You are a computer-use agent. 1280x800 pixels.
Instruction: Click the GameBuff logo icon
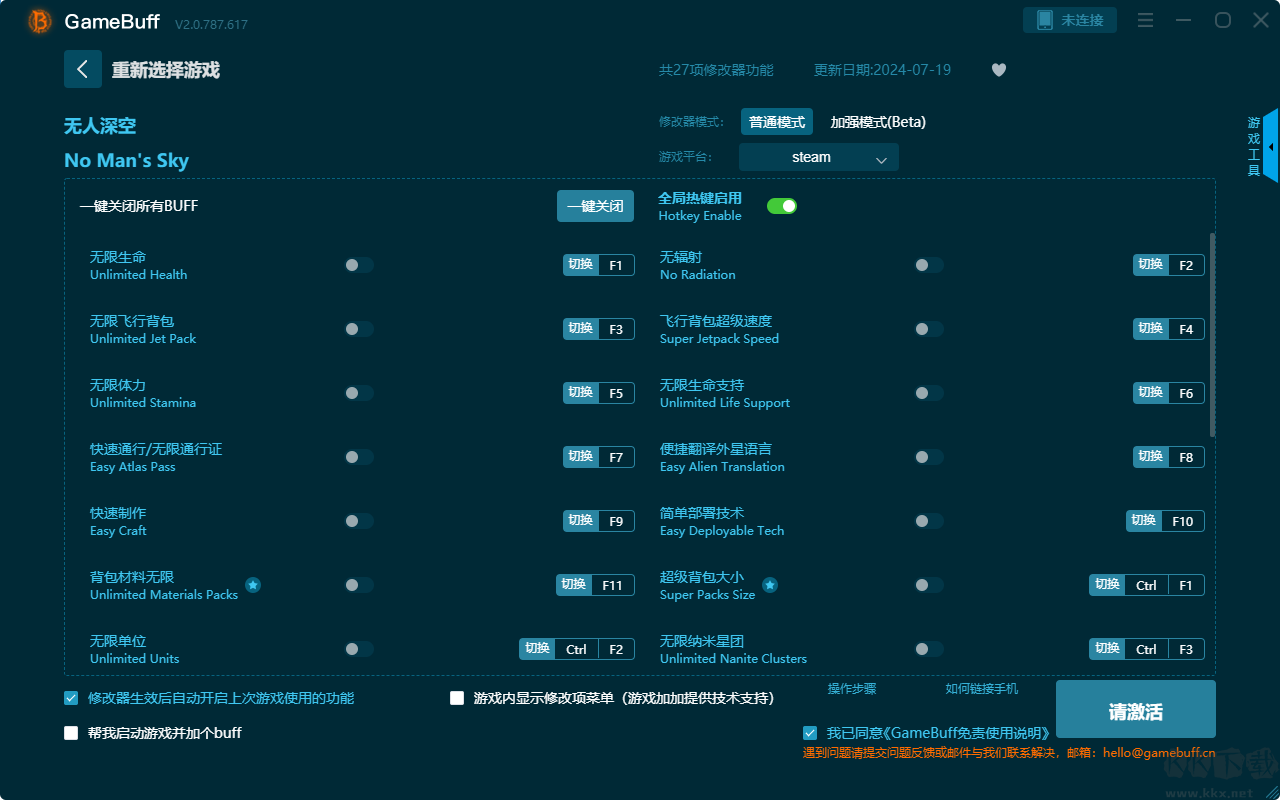[40, 21]
